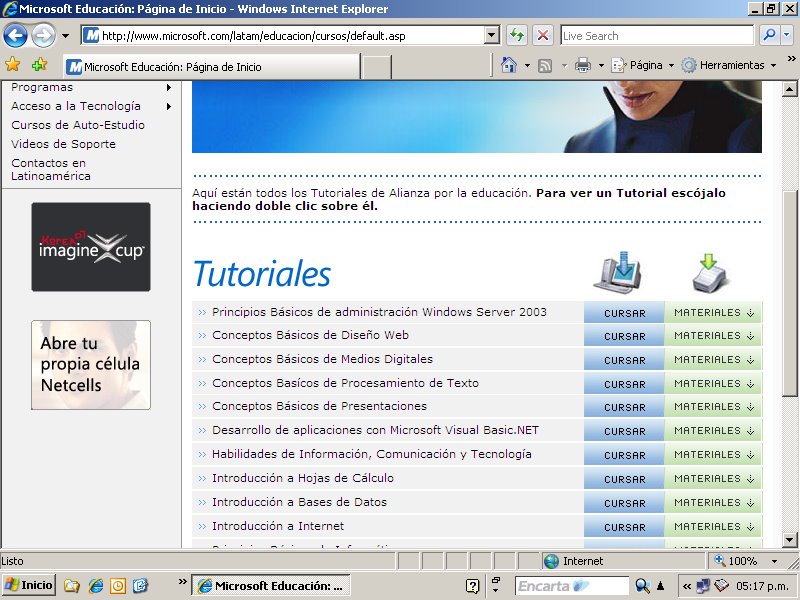Select Introducción a Bases de Datos row
Image resolution: width=800 pixels, height=600 pixels.
pos(388,502)
